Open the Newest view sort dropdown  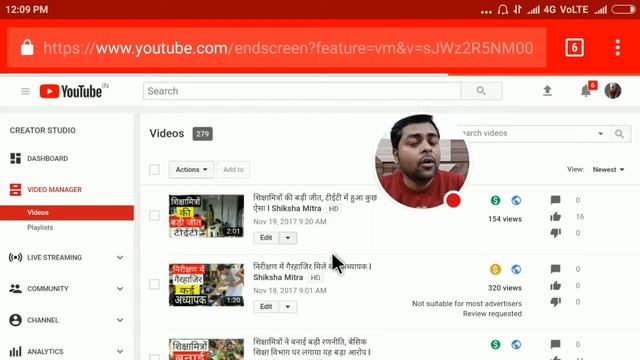608,169
